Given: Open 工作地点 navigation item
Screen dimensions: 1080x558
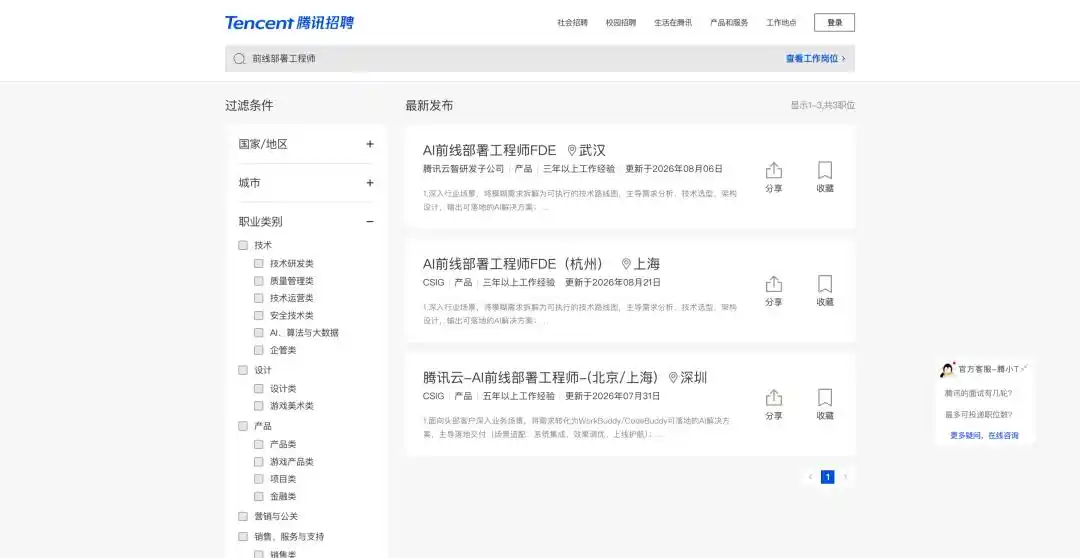Looking at the screenshot, I should point(781,23).
